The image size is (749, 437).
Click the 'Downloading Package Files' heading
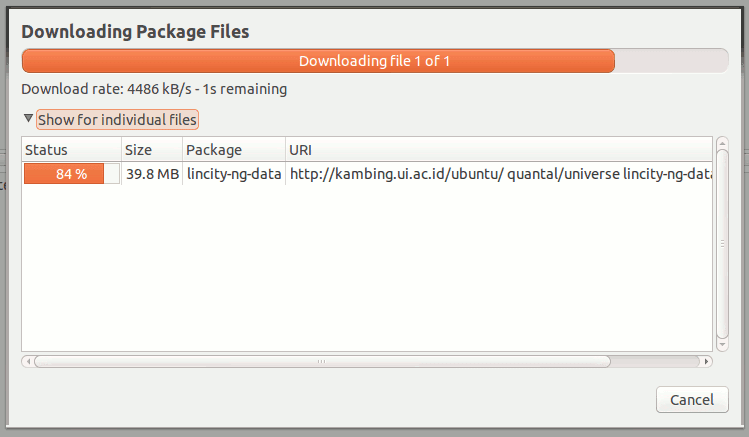pyautogui.click(x=135, y=32)
